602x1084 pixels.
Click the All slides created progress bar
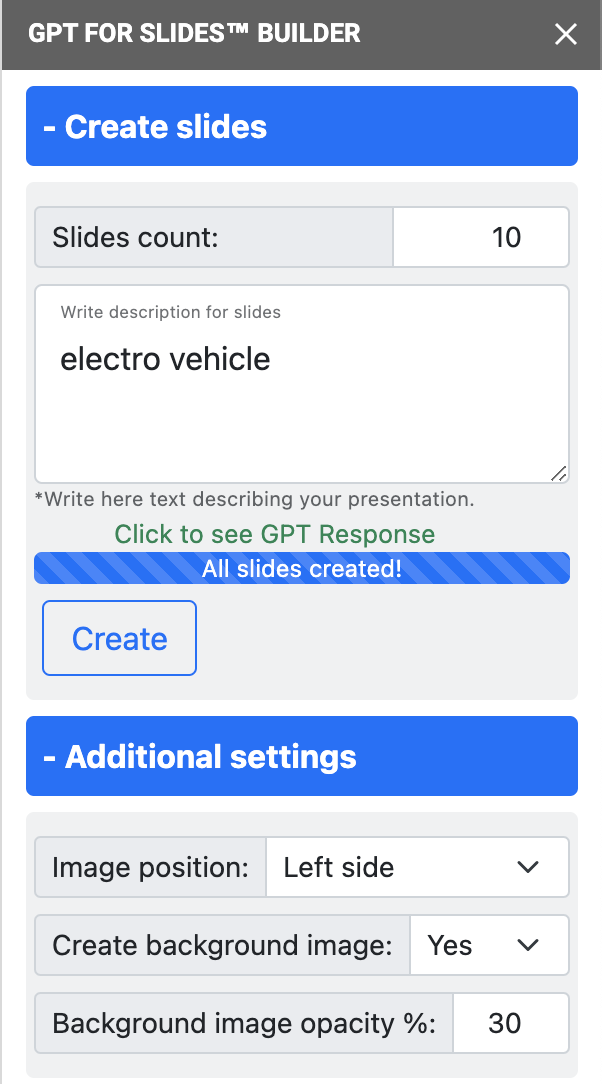click(x=302, y=568)
